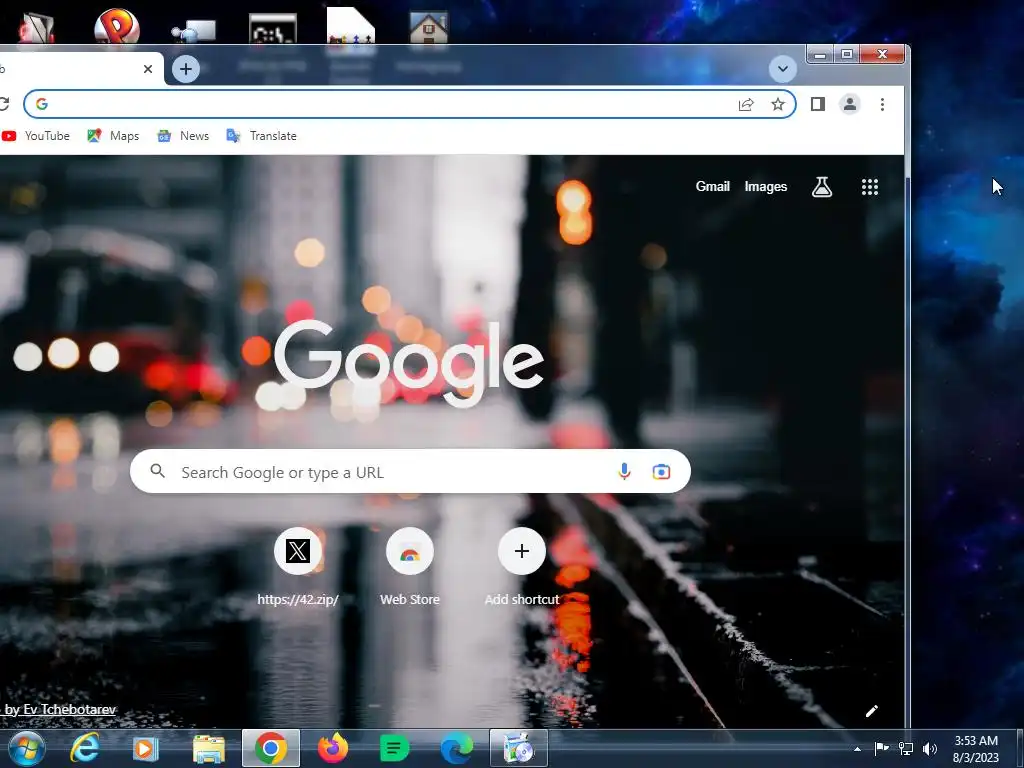This screenshot has height=768, width=1024.
Task: Open File Explorer from taskbar
Action: (x=208, y=748)
